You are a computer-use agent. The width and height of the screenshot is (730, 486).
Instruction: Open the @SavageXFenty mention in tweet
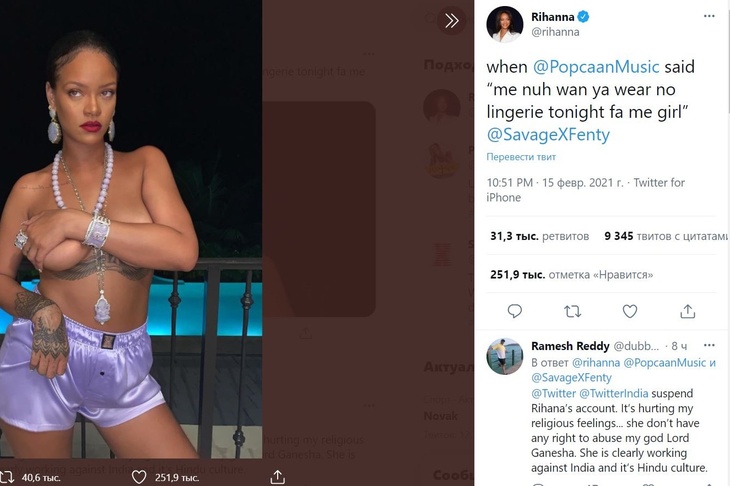(548, 134)
